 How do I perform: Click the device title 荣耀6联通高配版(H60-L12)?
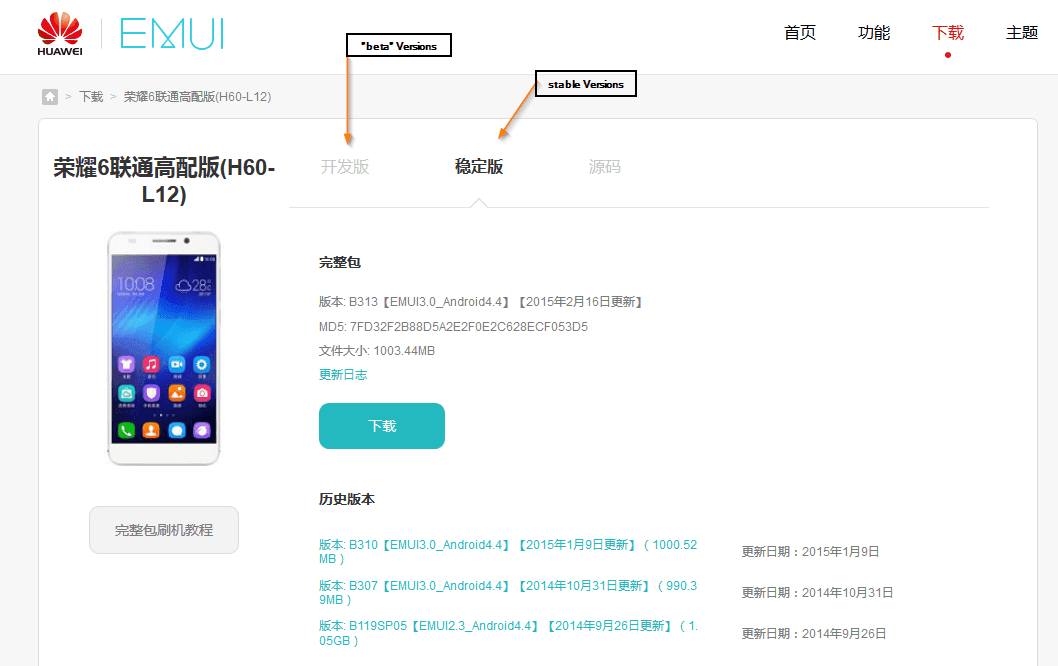pyautogui.click(x=164, y=180)
